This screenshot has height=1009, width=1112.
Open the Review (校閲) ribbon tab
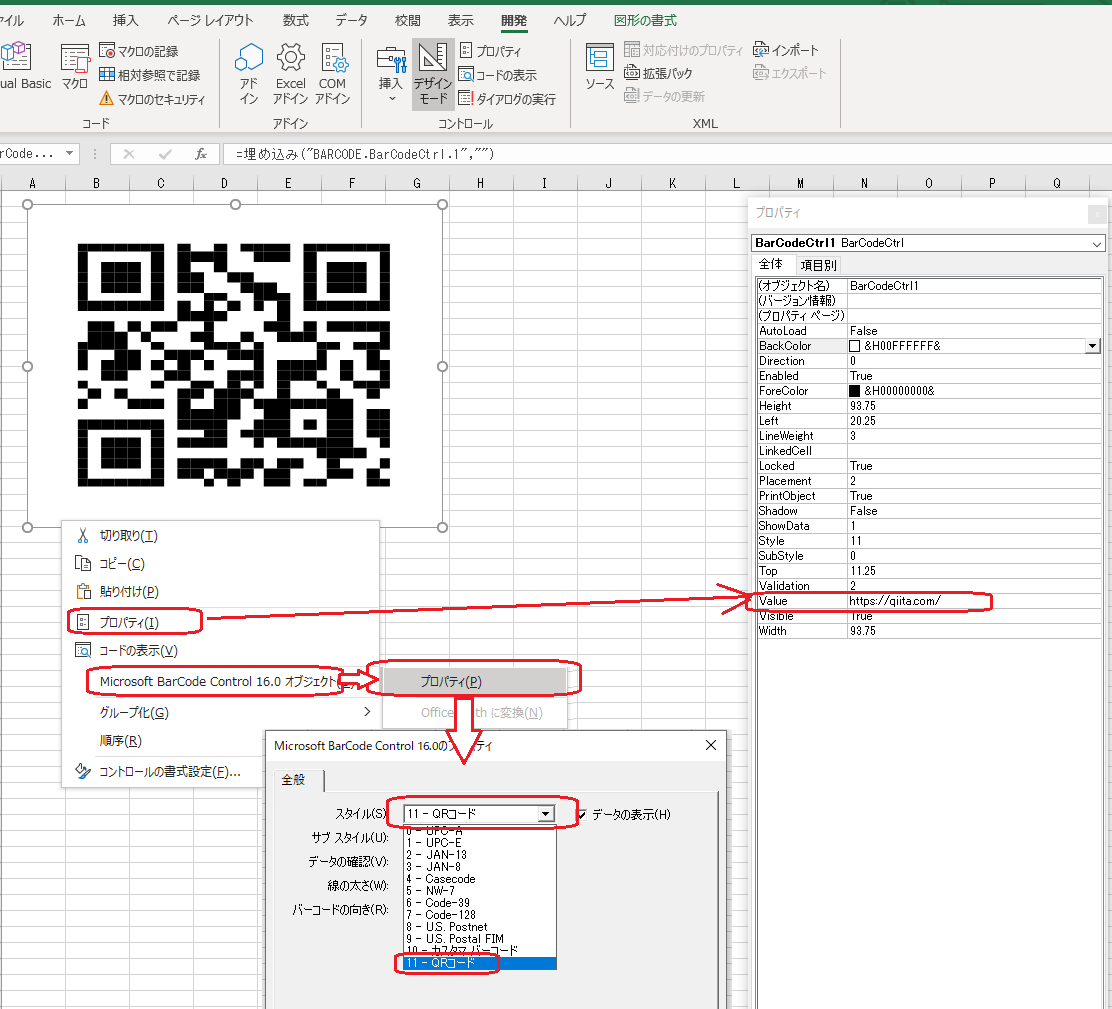pos(408,20)
